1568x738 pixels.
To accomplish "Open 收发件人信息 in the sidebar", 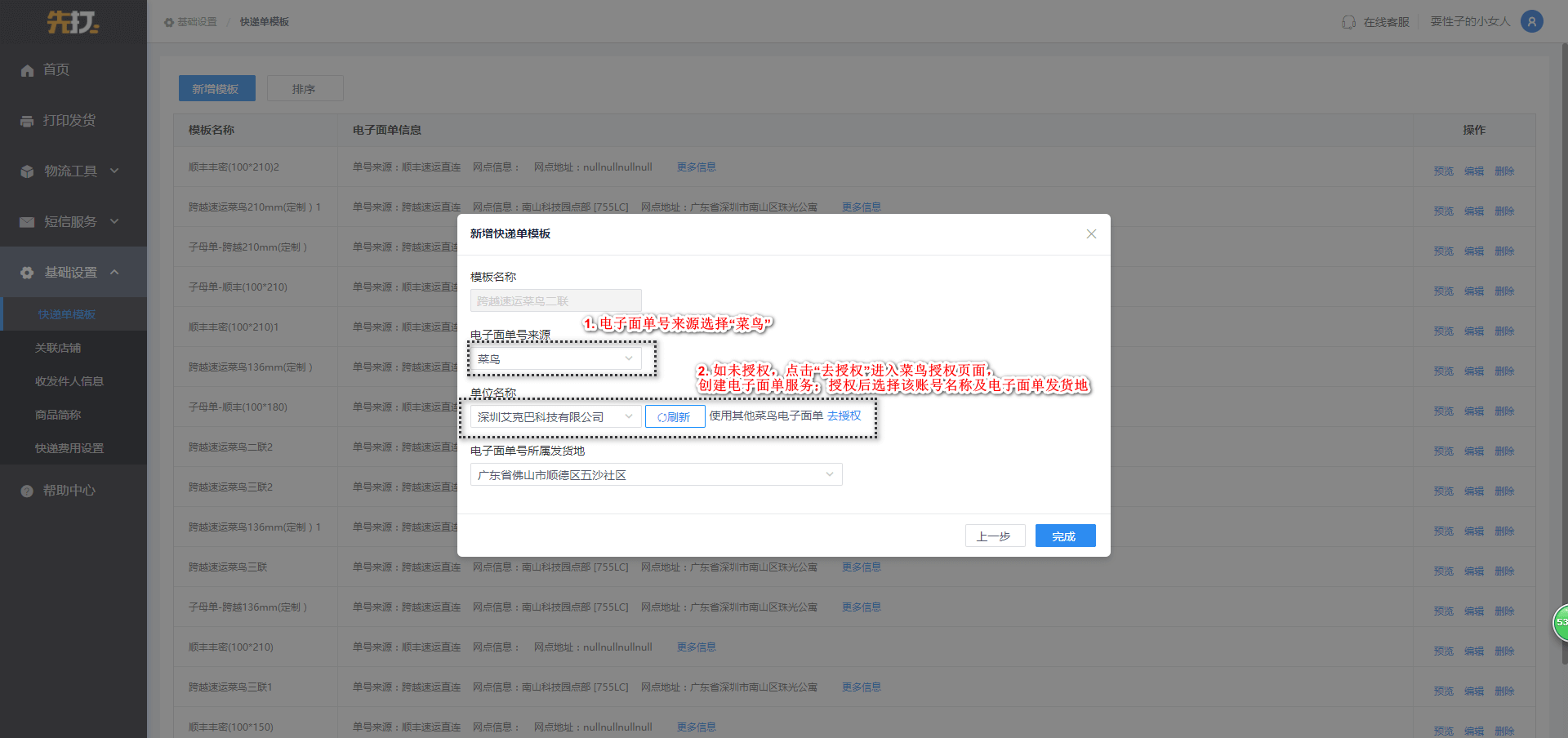I will click(x=69, y=381).
